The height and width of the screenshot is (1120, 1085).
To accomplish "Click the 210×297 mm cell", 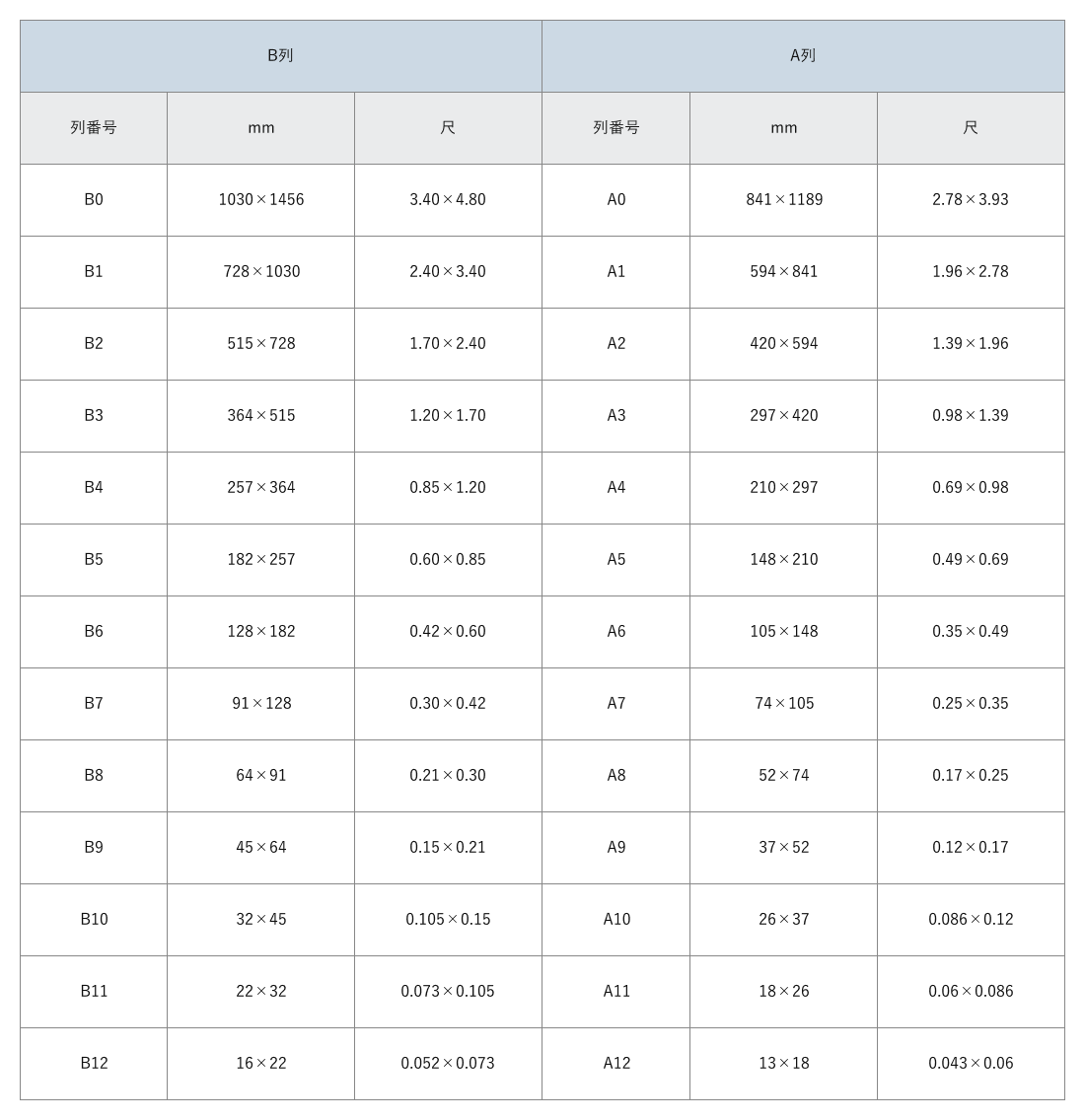I will [783, 488].
